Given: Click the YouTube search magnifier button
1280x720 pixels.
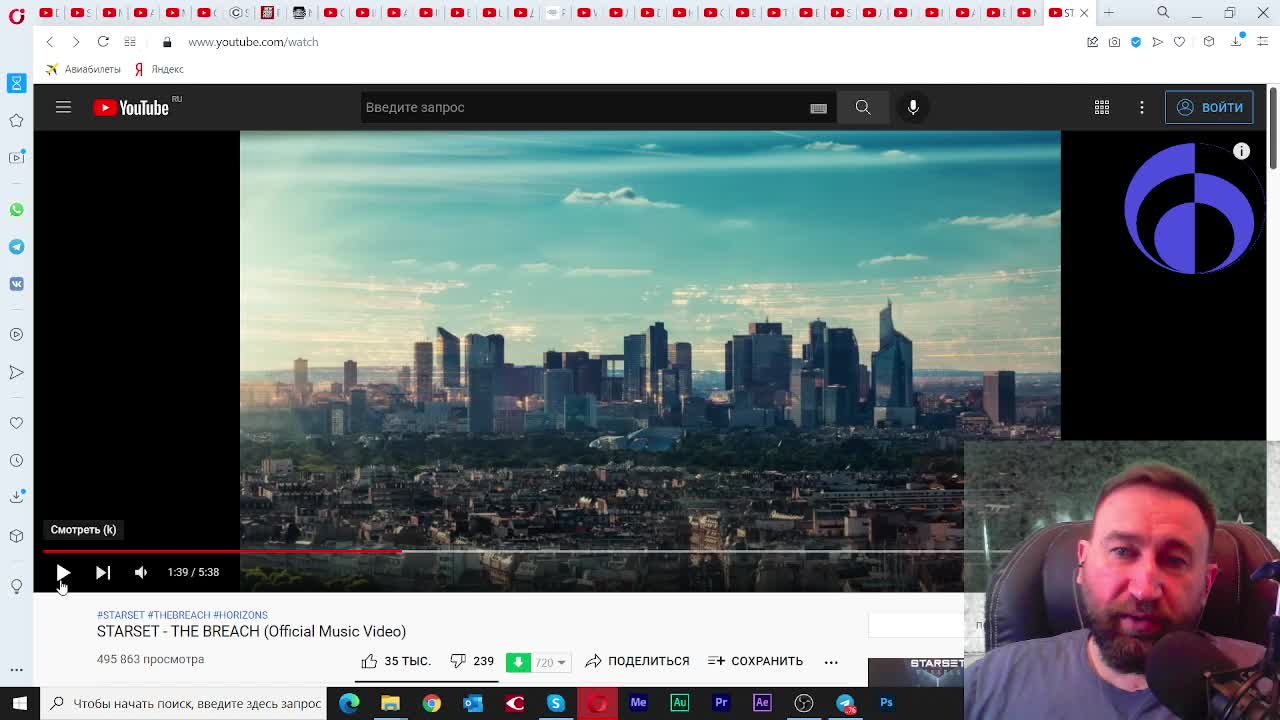Looking at the screenshot, I should coord(862,107).
